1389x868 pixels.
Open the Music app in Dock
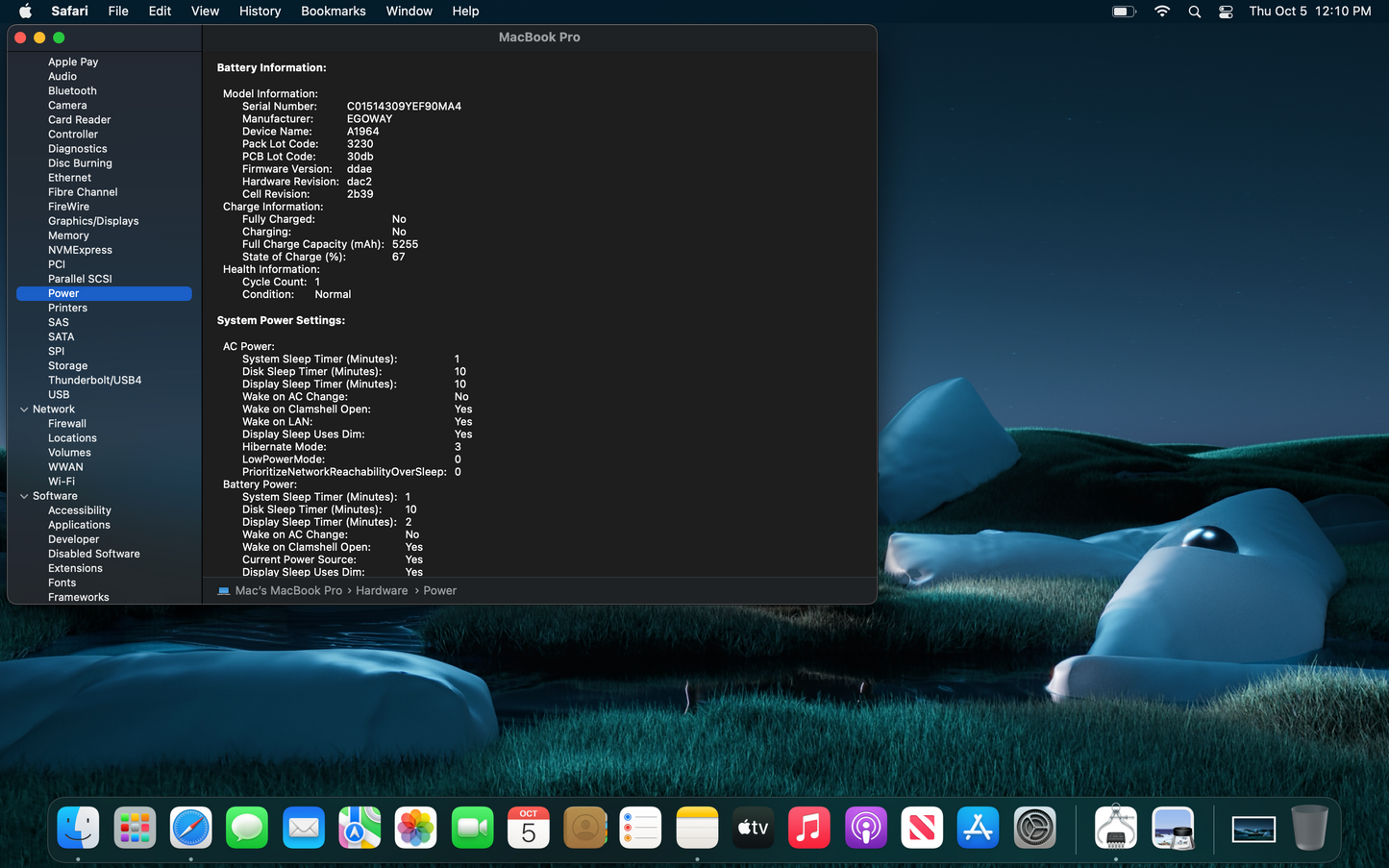point(809,827)
